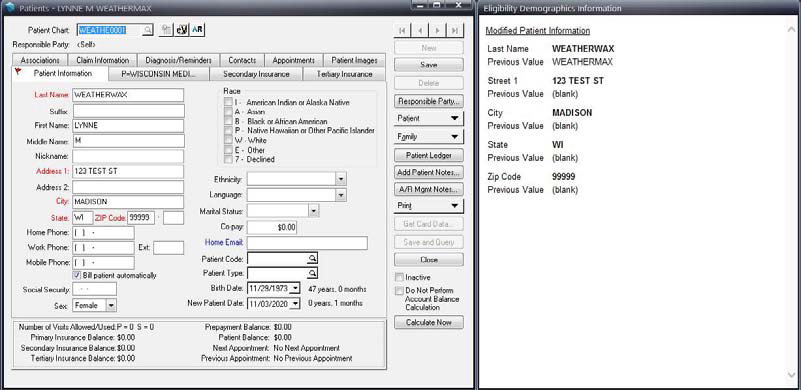Click the Home Email input field

[307, 243]
